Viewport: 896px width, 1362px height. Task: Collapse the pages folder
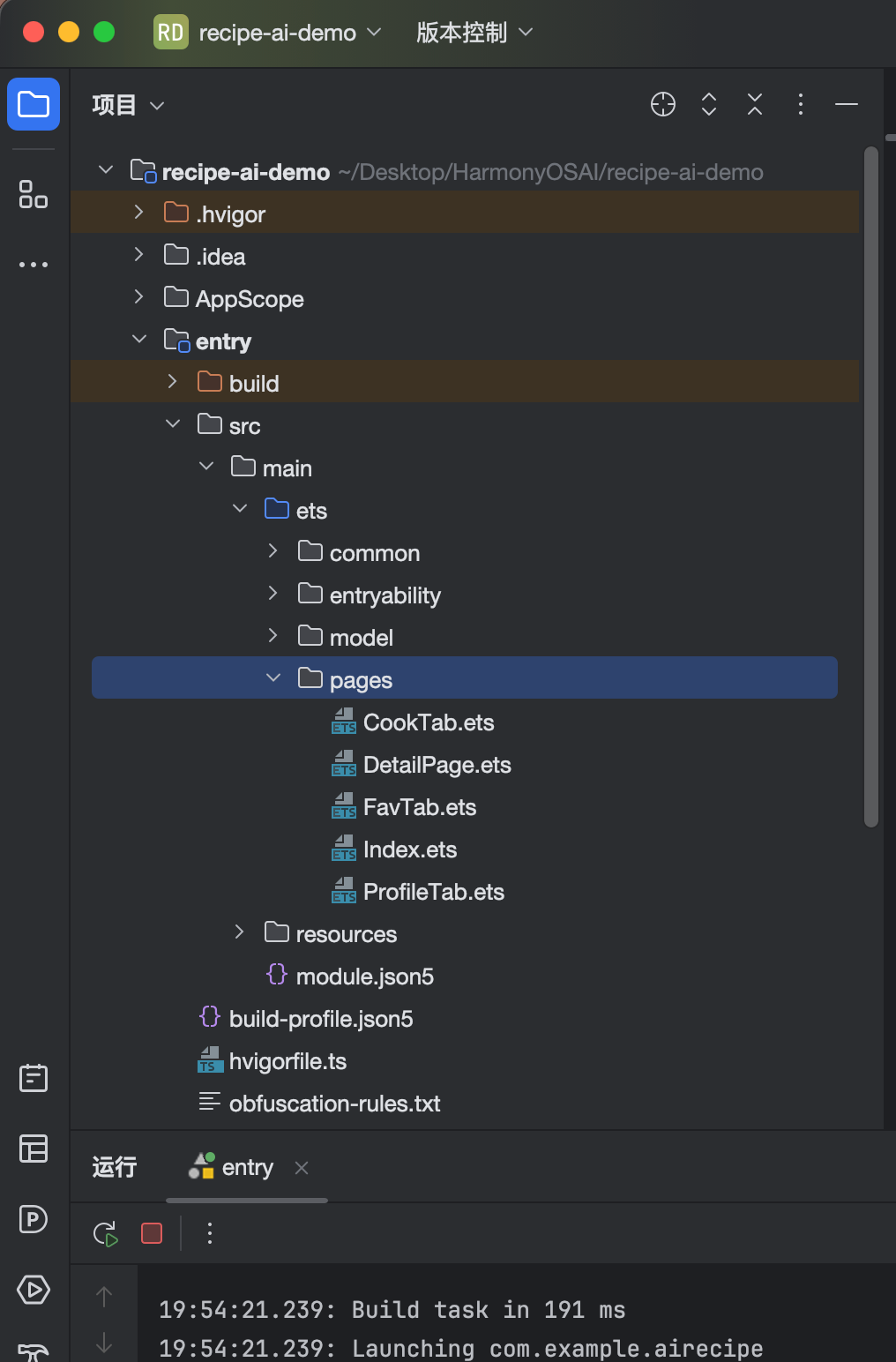[273, 677]
